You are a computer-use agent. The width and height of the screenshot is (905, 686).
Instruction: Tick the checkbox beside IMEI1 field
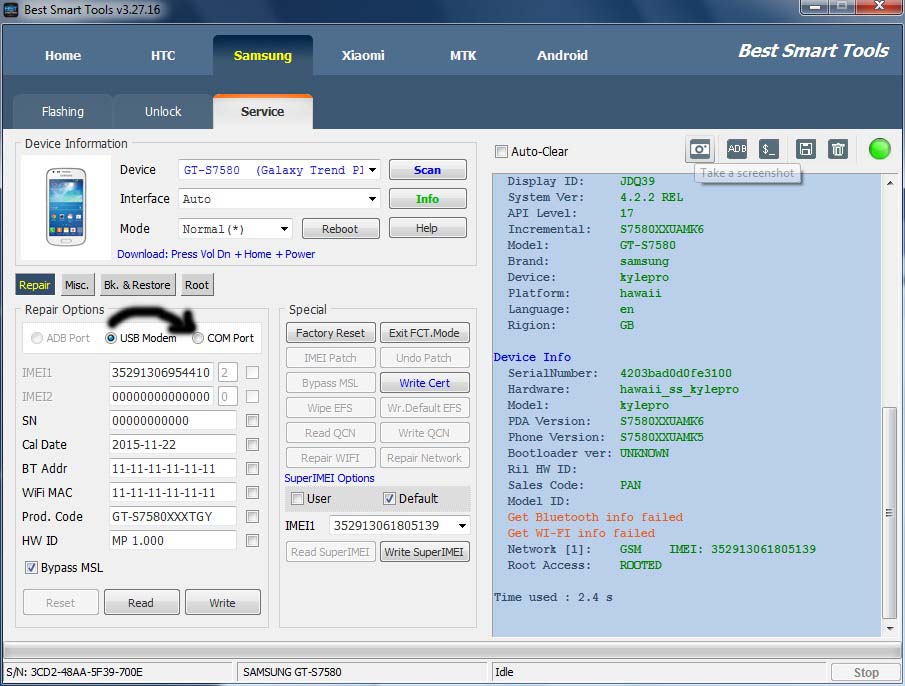pos(252,373)
